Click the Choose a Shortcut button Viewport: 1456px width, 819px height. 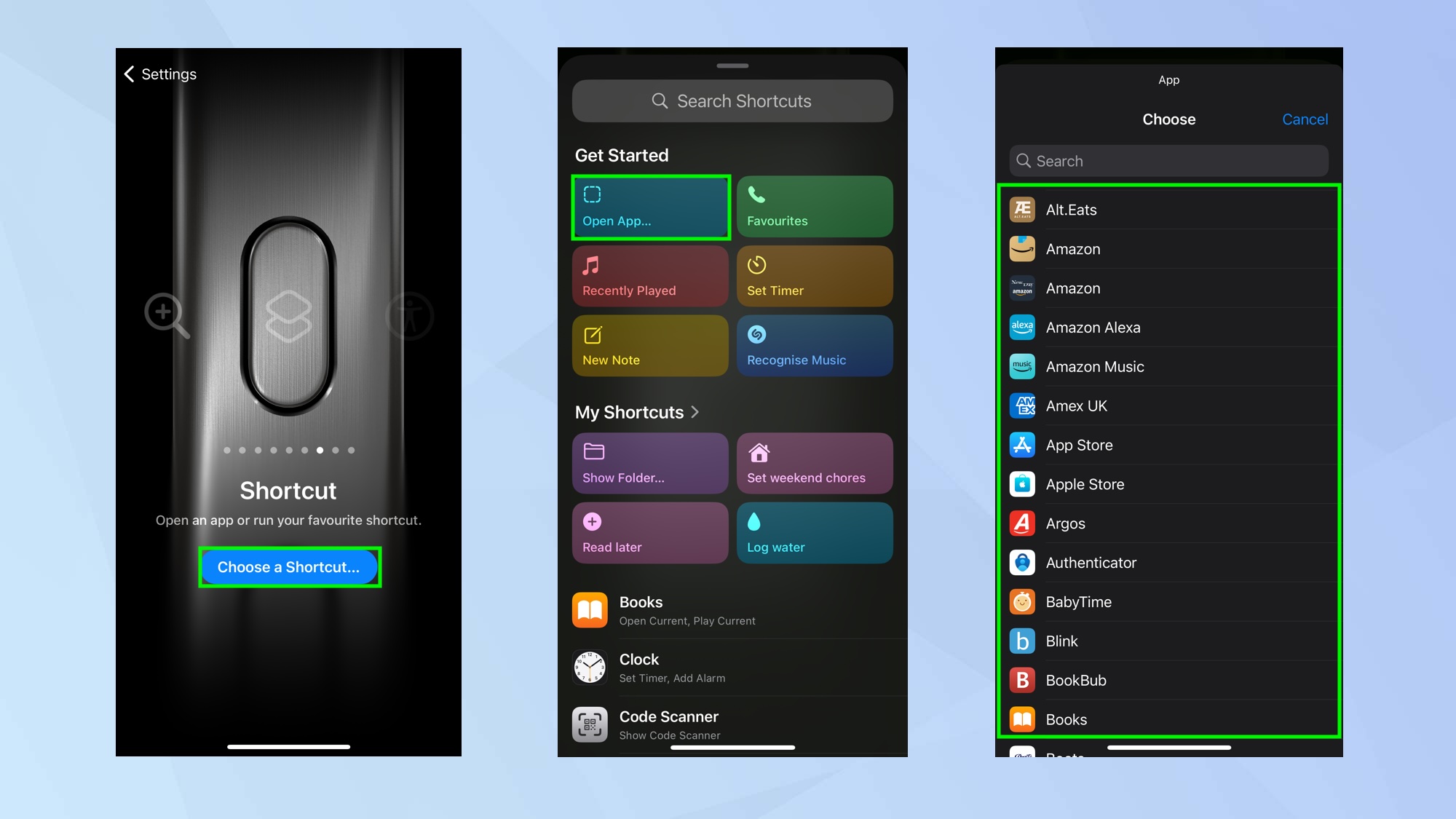[289, 566]
